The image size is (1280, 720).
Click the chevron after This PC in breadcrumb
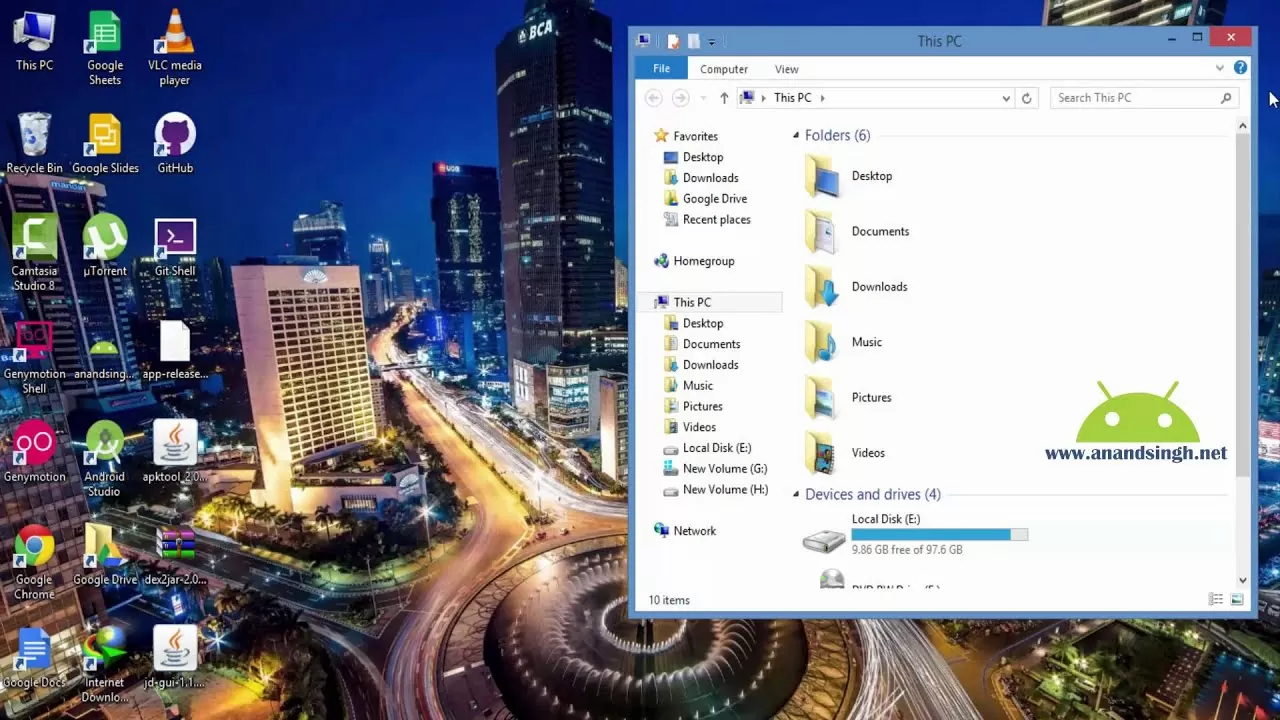point(823,98)
